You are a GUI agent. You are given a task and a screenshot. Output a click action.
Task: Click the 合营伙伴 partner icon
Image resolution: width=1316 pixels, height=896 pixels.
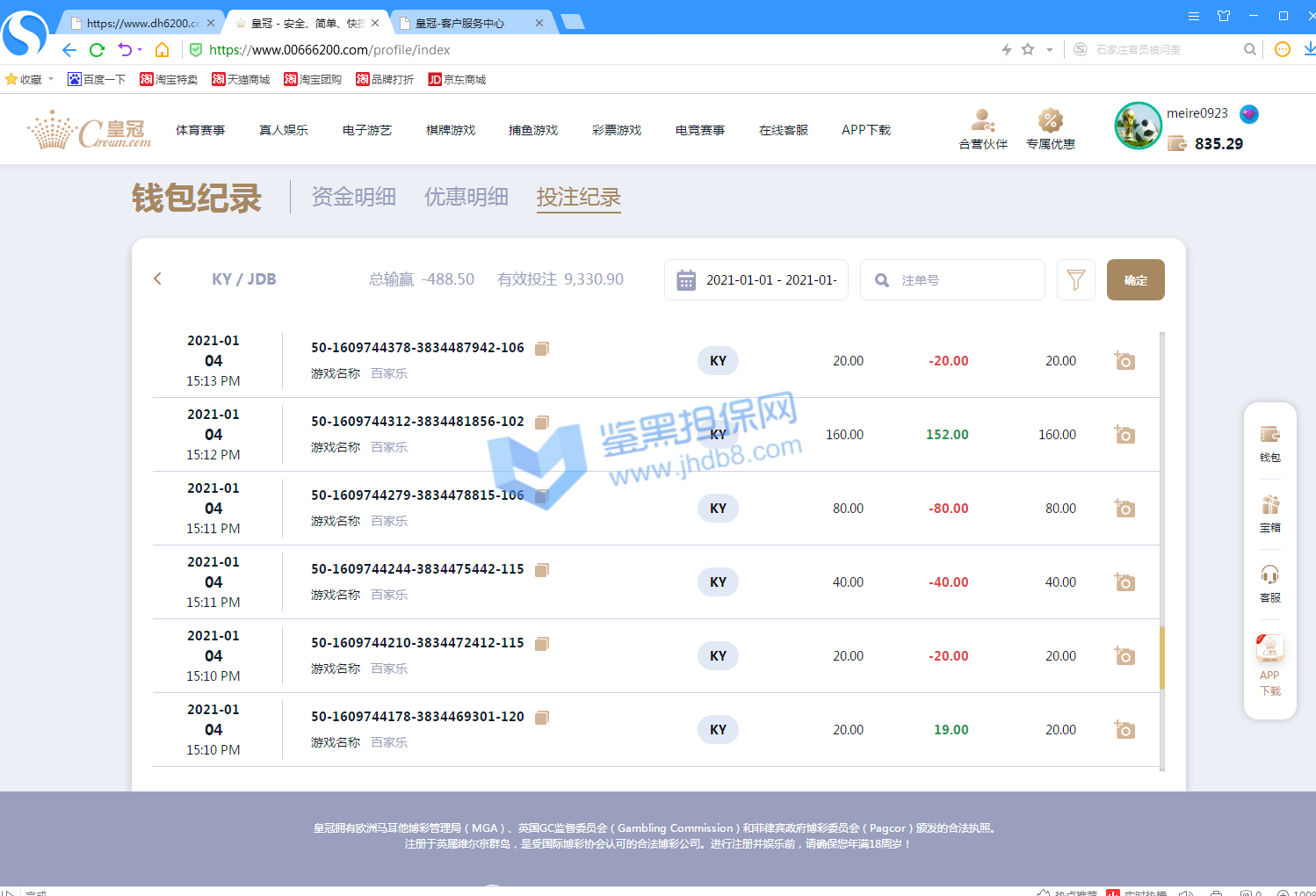click(982, 128)
